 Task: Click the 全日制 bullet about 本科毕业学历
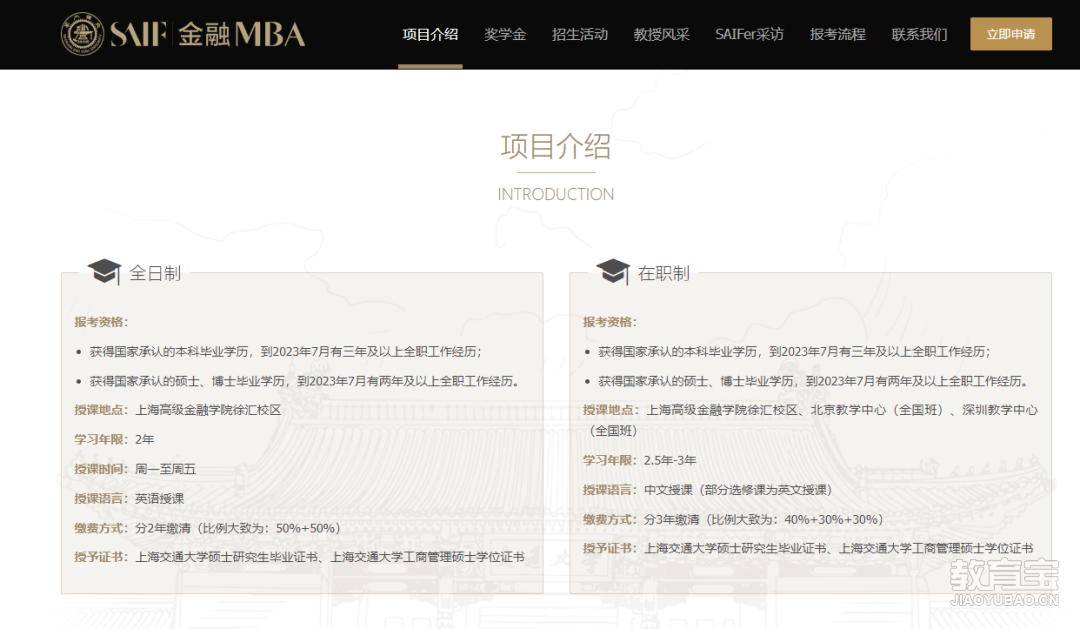285,351
